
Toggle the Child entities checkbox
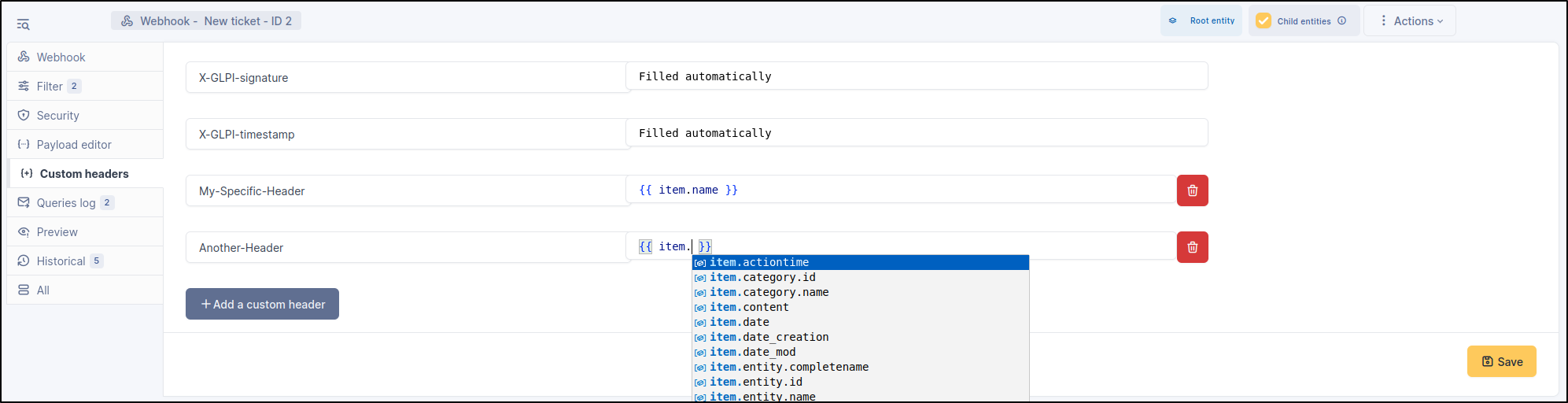click(1264, 21)
